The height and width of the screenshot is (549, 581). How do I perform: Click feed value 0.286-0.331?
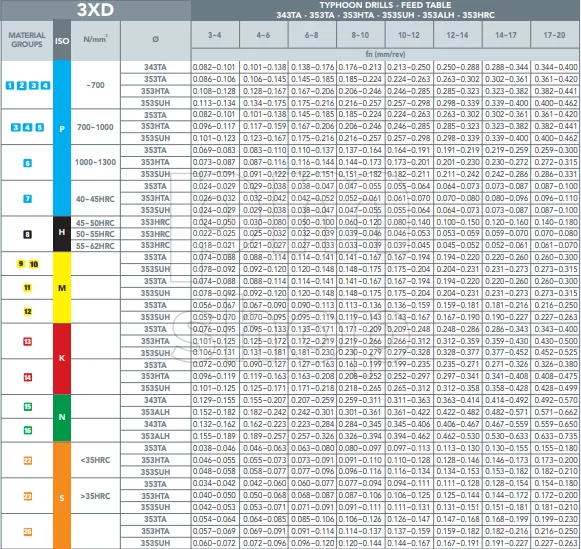point(556,174)
